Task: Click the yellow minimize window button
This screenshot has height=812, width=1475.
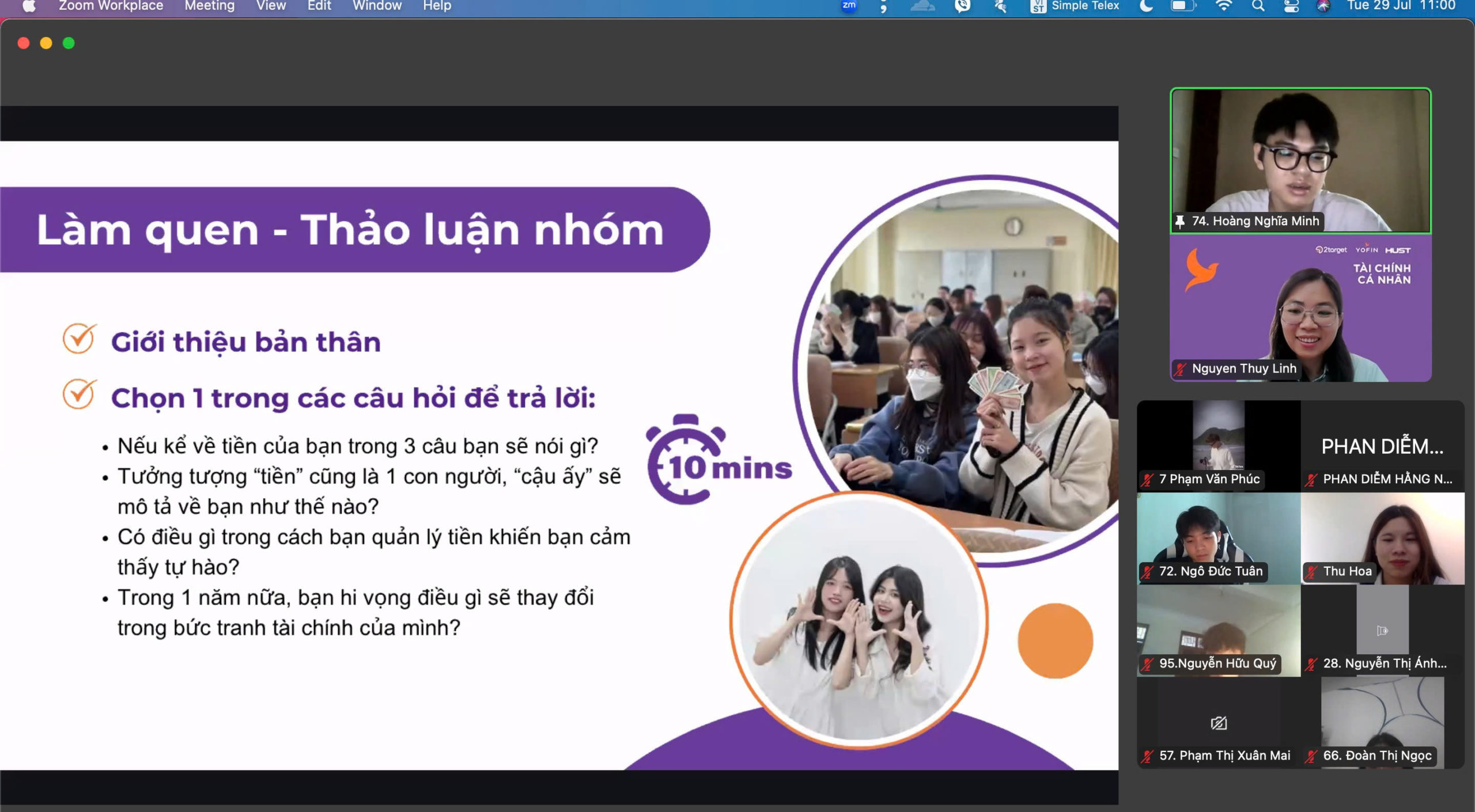Action: (x=46, y=43)
